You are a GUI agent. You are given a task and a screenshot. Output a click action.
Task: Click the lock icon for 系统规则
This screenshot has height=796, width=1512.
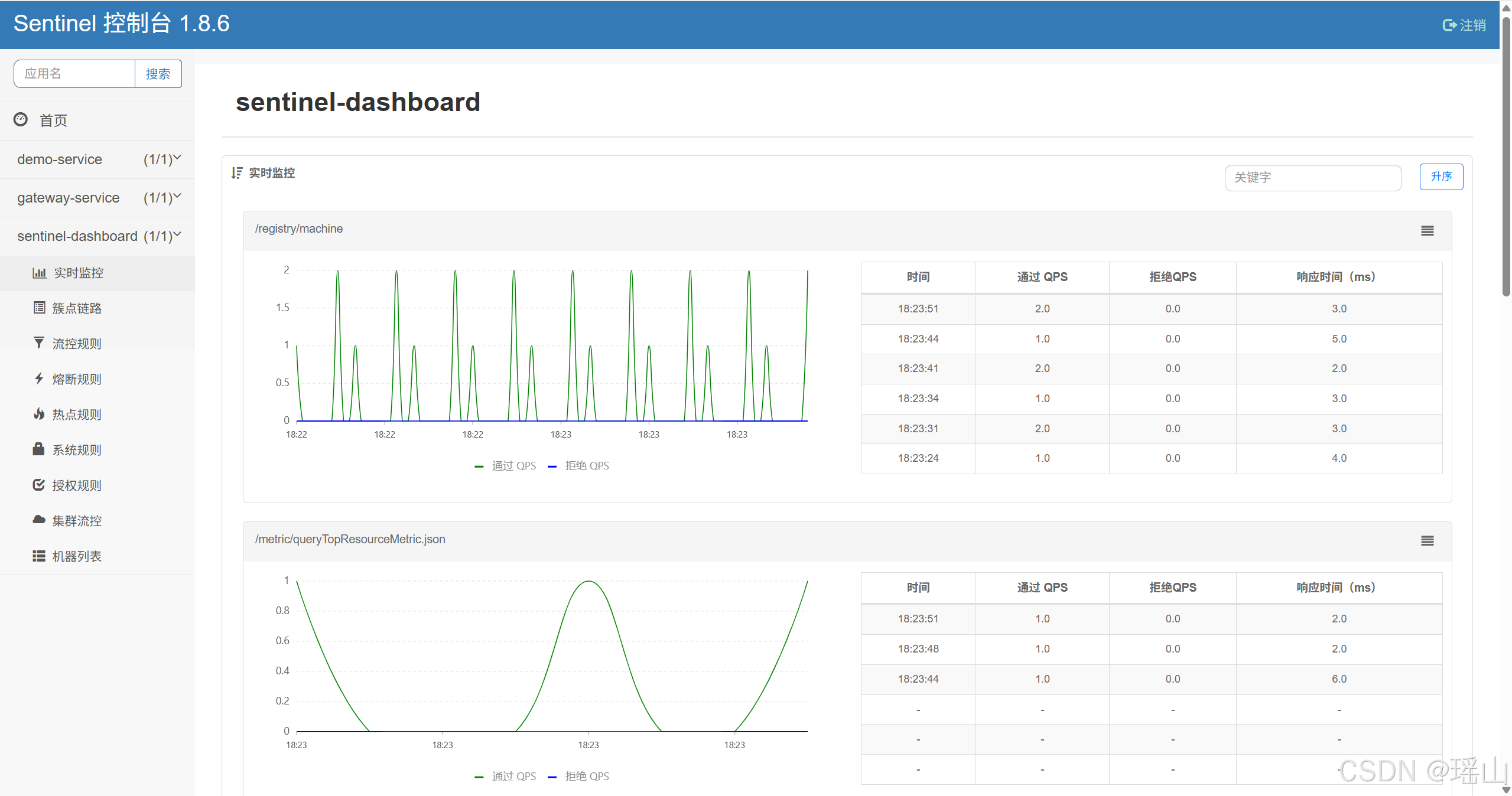(39, 449)
